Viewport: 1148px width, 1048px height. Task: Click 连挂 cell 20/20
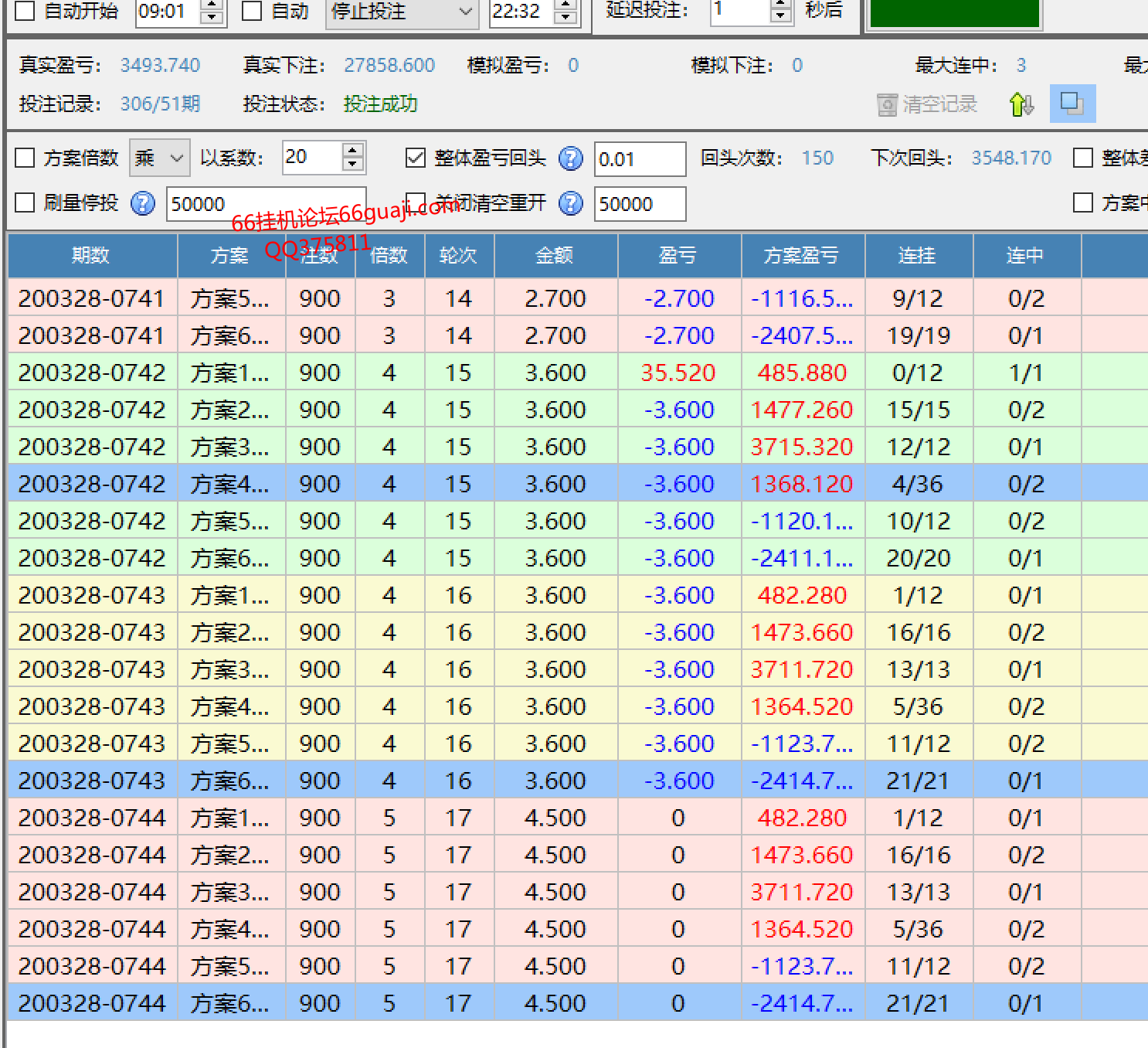pyautogui.click(x=918, y=559)
